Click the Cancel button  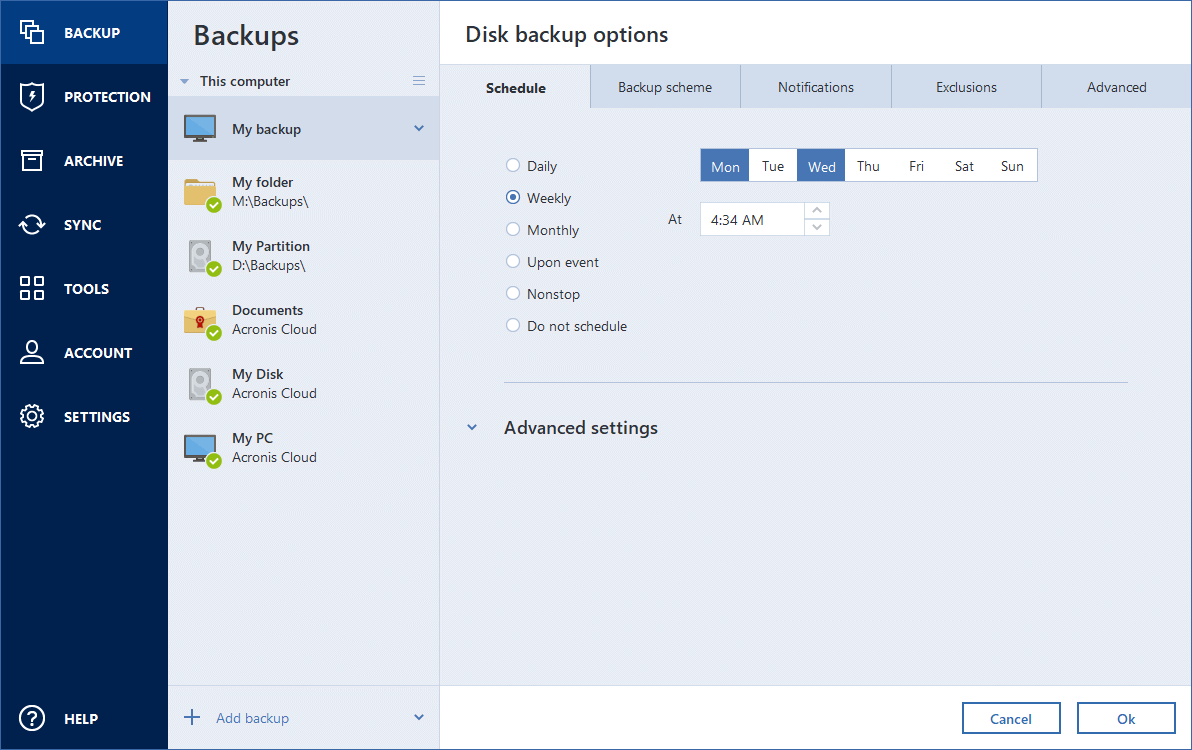tap(1010, 718)
